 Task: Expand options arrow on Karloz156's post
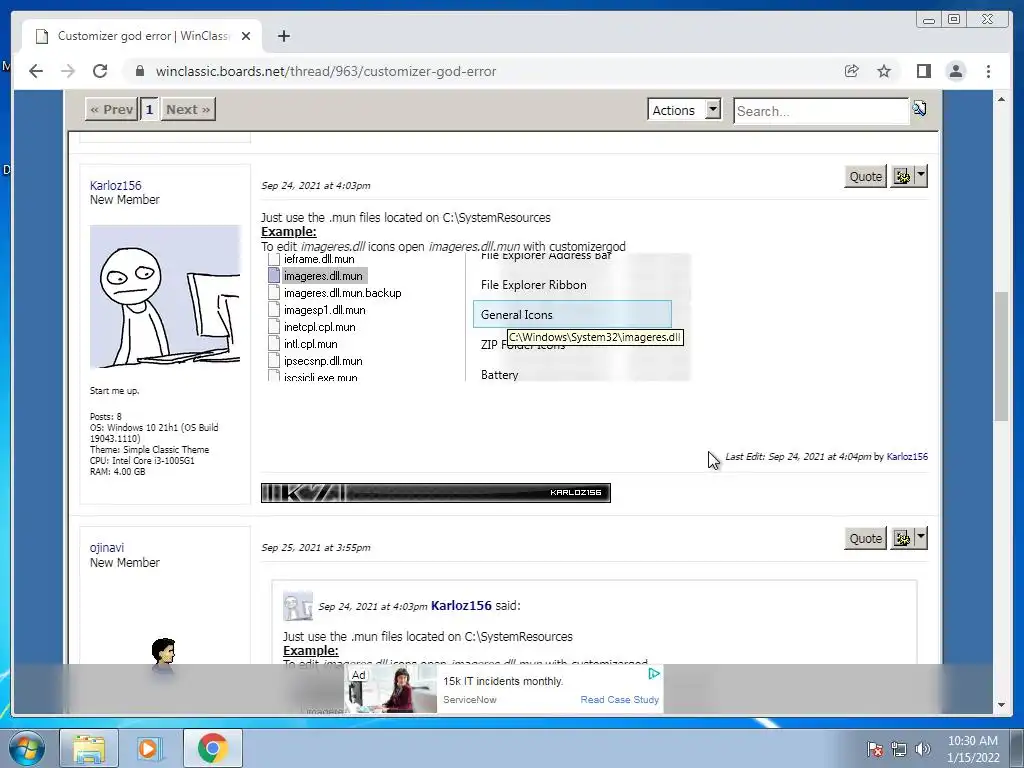point(921,176)
